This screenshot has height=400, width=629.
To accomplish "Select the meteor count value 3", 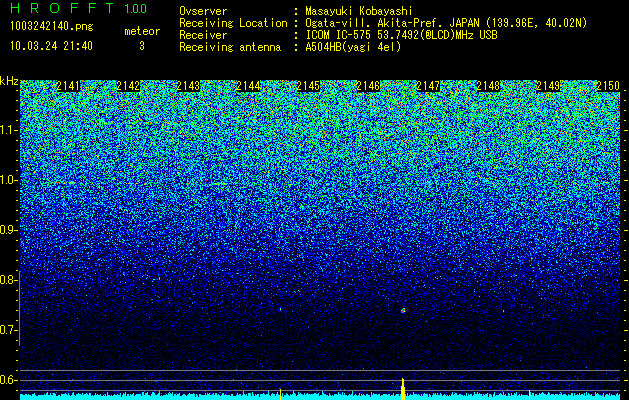I will 142,46.
